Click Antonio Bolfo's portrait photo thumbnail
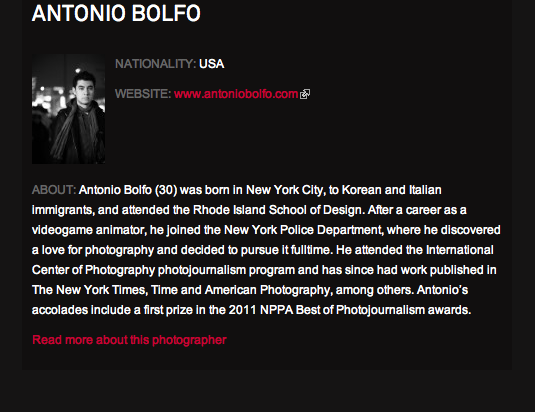The height and width of the screenshot is (412, 535). coord(68,109)
